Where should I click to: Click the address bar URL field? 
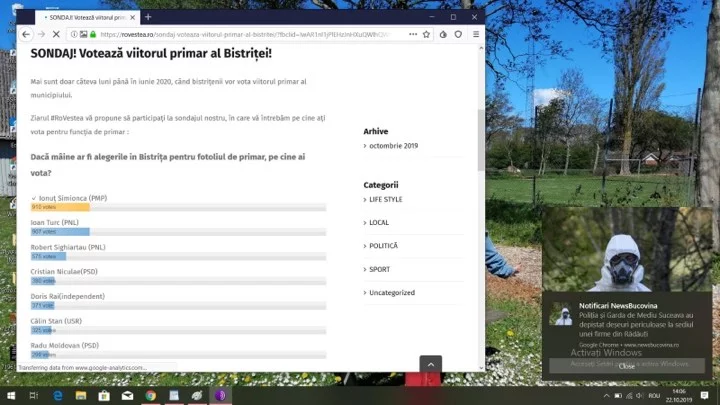point(250,34)
